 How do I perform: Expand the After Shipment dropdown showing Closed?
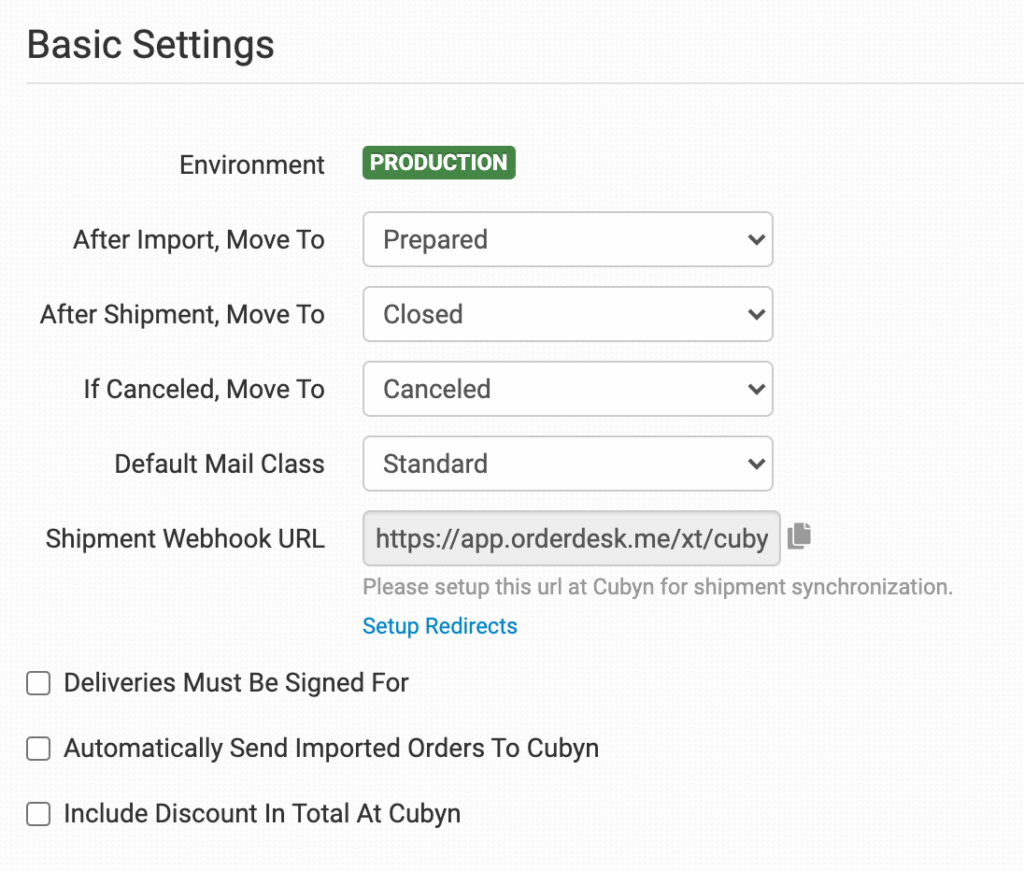coord(567,315)
